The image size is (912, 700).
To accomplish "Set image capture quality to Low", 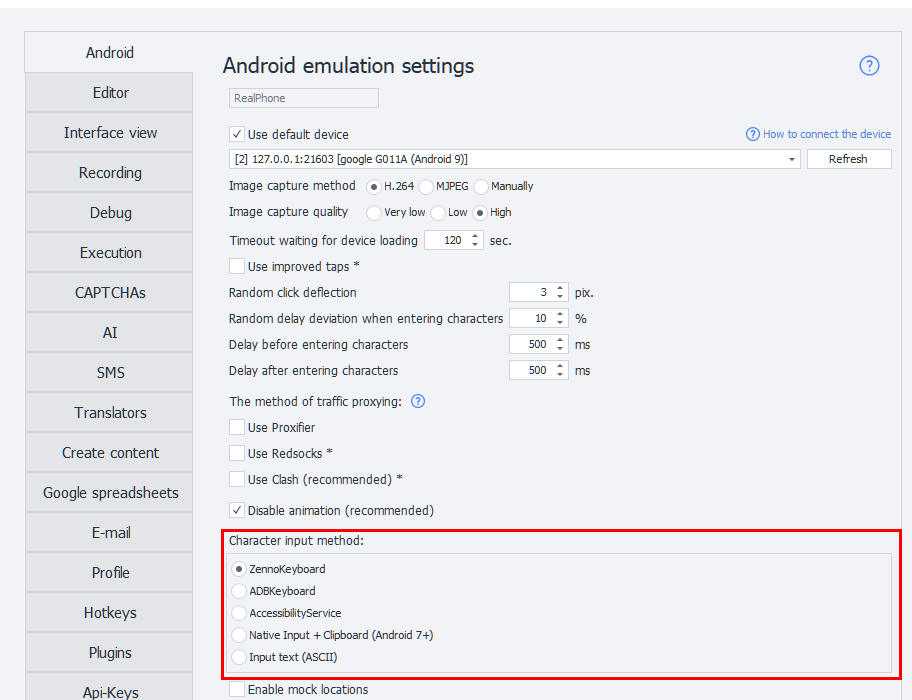I will coord(438,213).
